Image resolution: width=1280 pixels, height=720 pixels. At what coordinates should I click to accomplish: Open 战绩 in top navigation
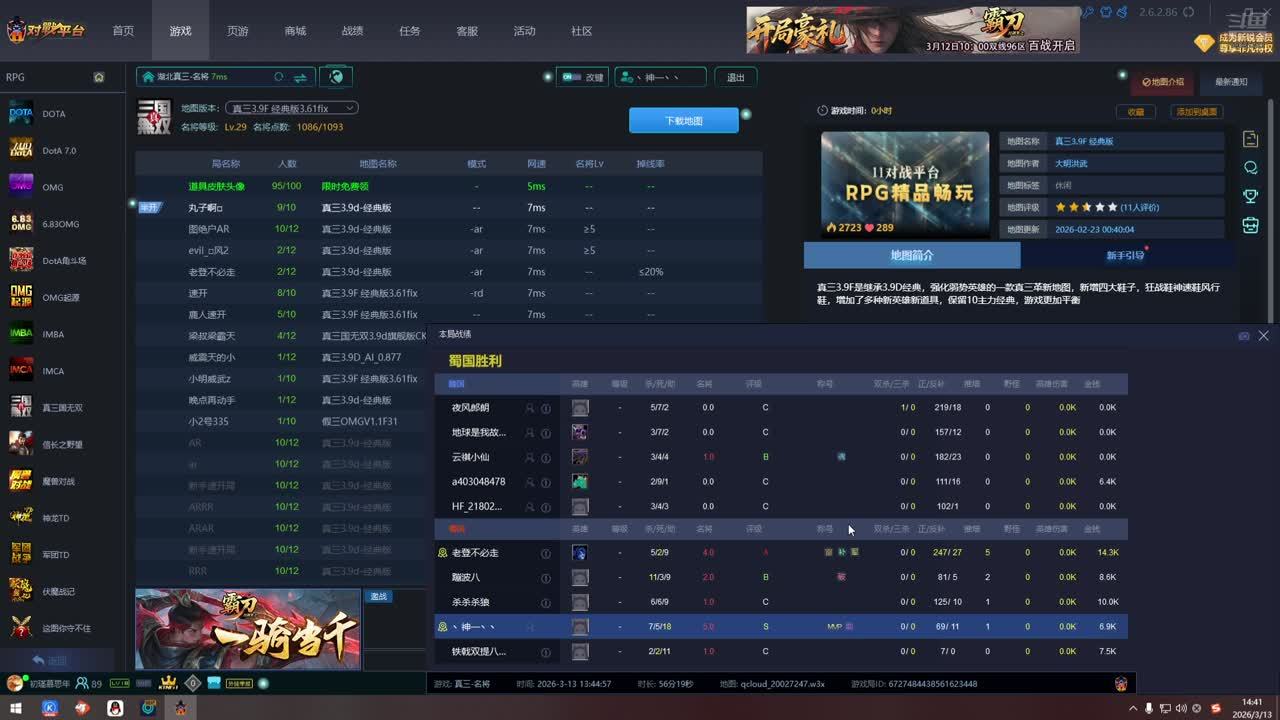pos(352,31)
